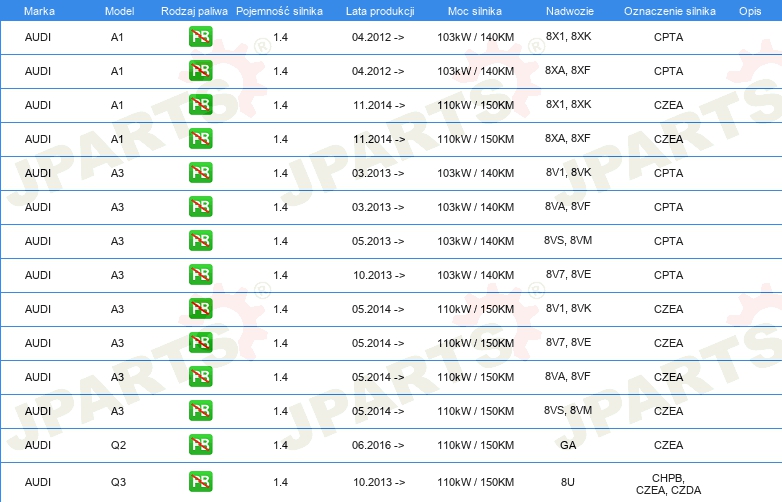The image size is (782, 502).
Task: Click the 8U body code cell
Action: 568,482
